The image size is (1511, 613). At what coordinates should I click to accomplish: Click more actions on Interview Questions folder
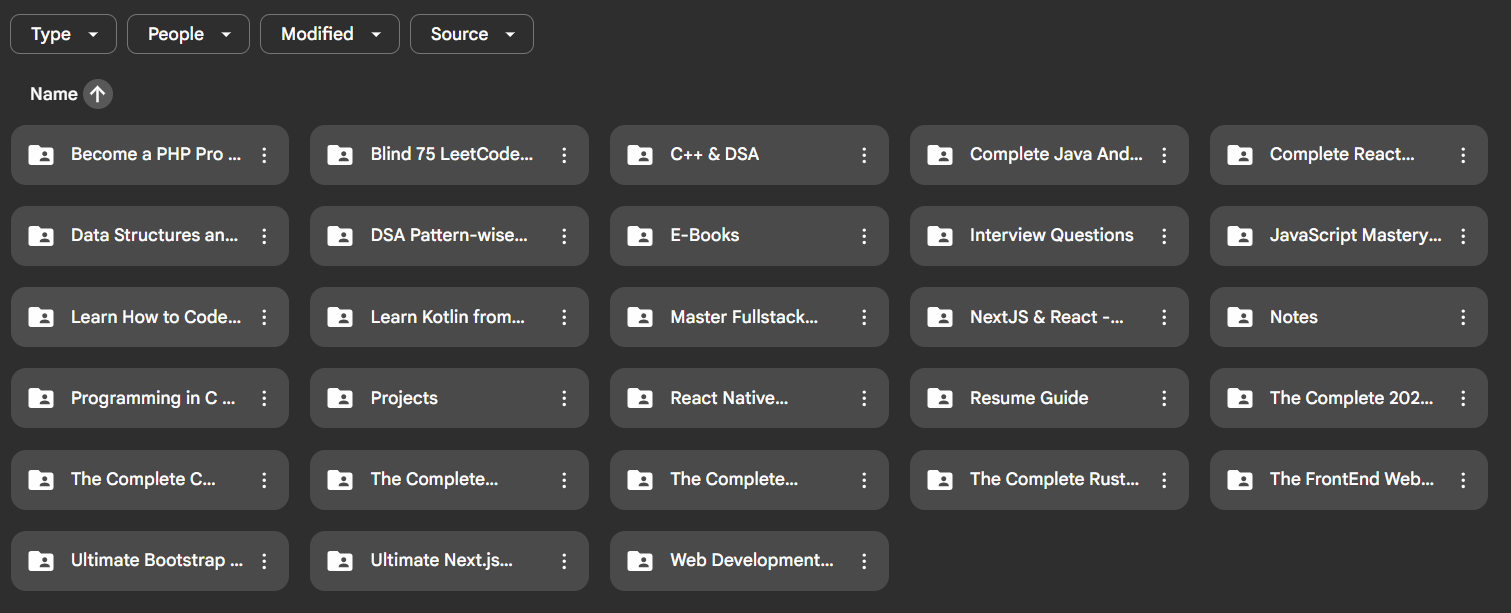1164,236
